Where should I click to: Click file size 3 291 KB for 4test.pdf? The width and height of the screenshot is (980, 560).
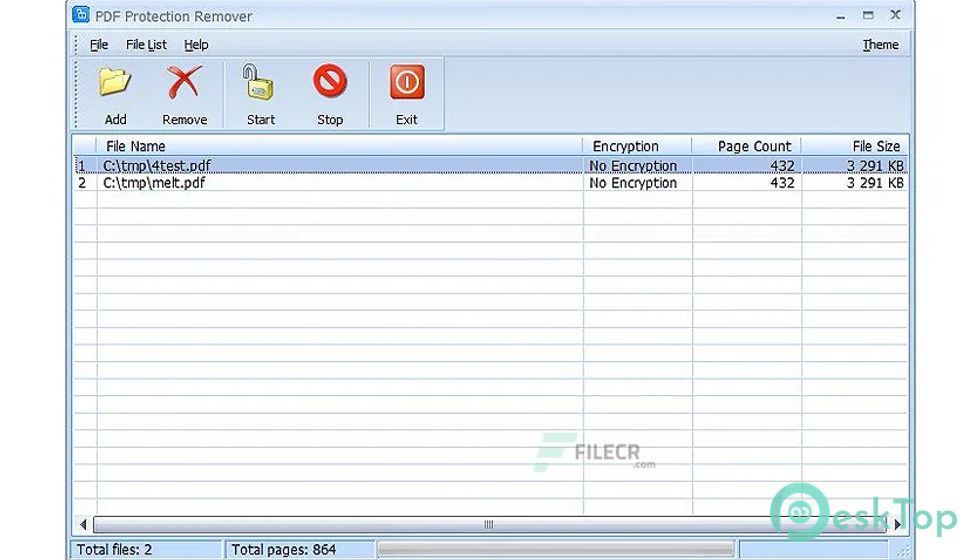pos(854,166)
